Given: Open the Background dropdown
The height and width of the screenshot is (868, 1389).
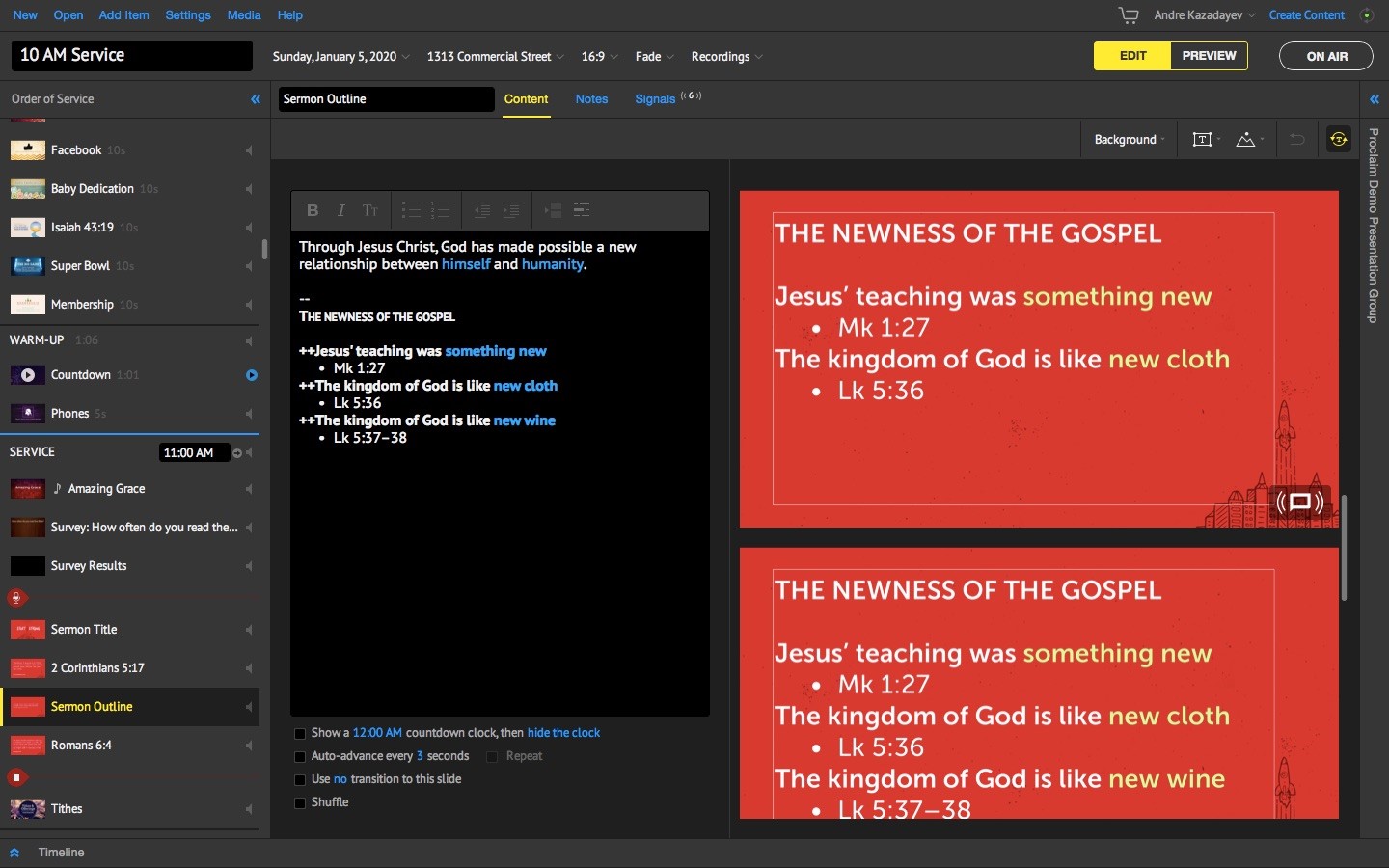Looking at the screenshot, I should click(1129, 140).
